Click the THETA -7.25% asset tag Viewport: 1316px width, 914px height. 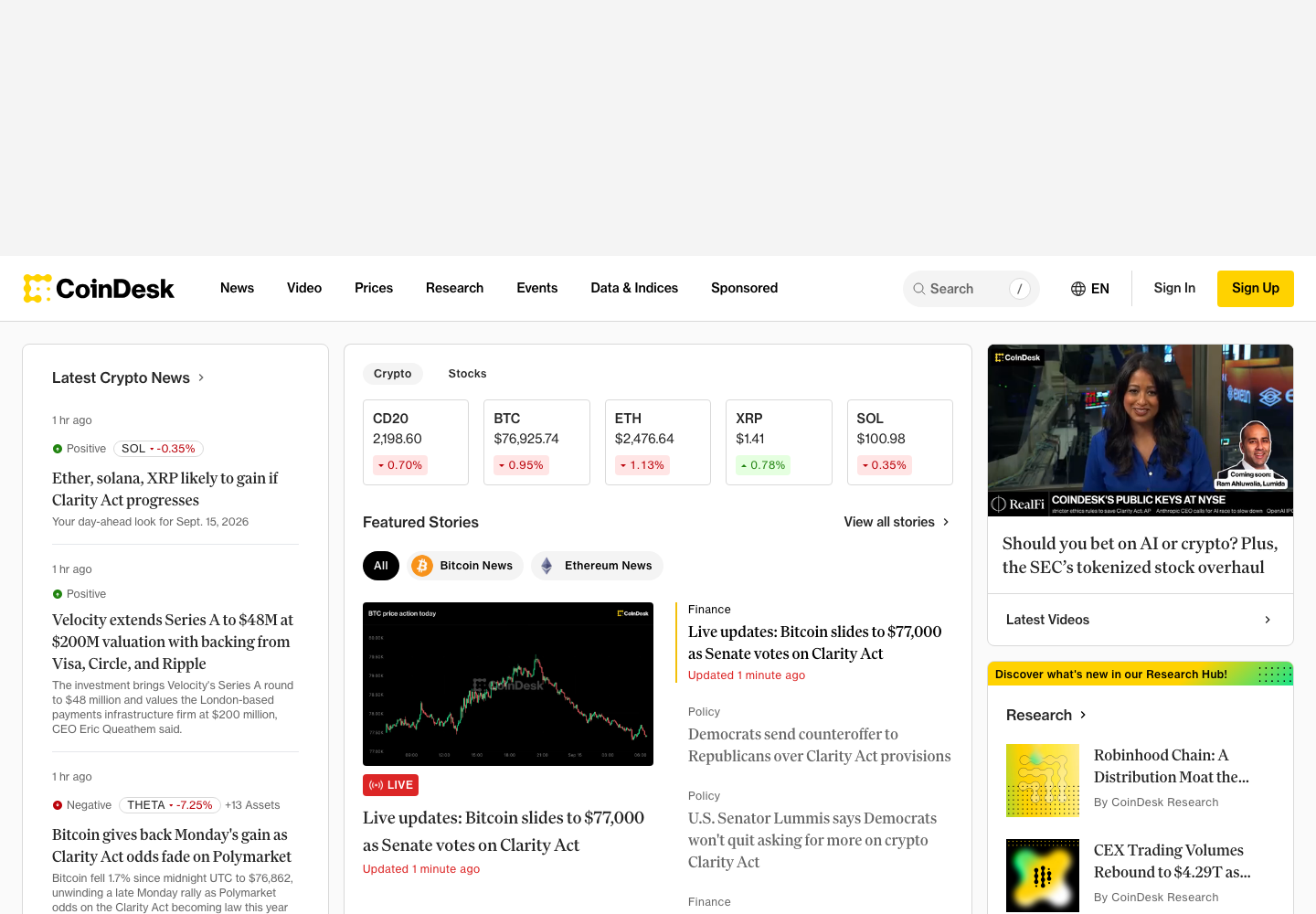(x=170, y=805)
